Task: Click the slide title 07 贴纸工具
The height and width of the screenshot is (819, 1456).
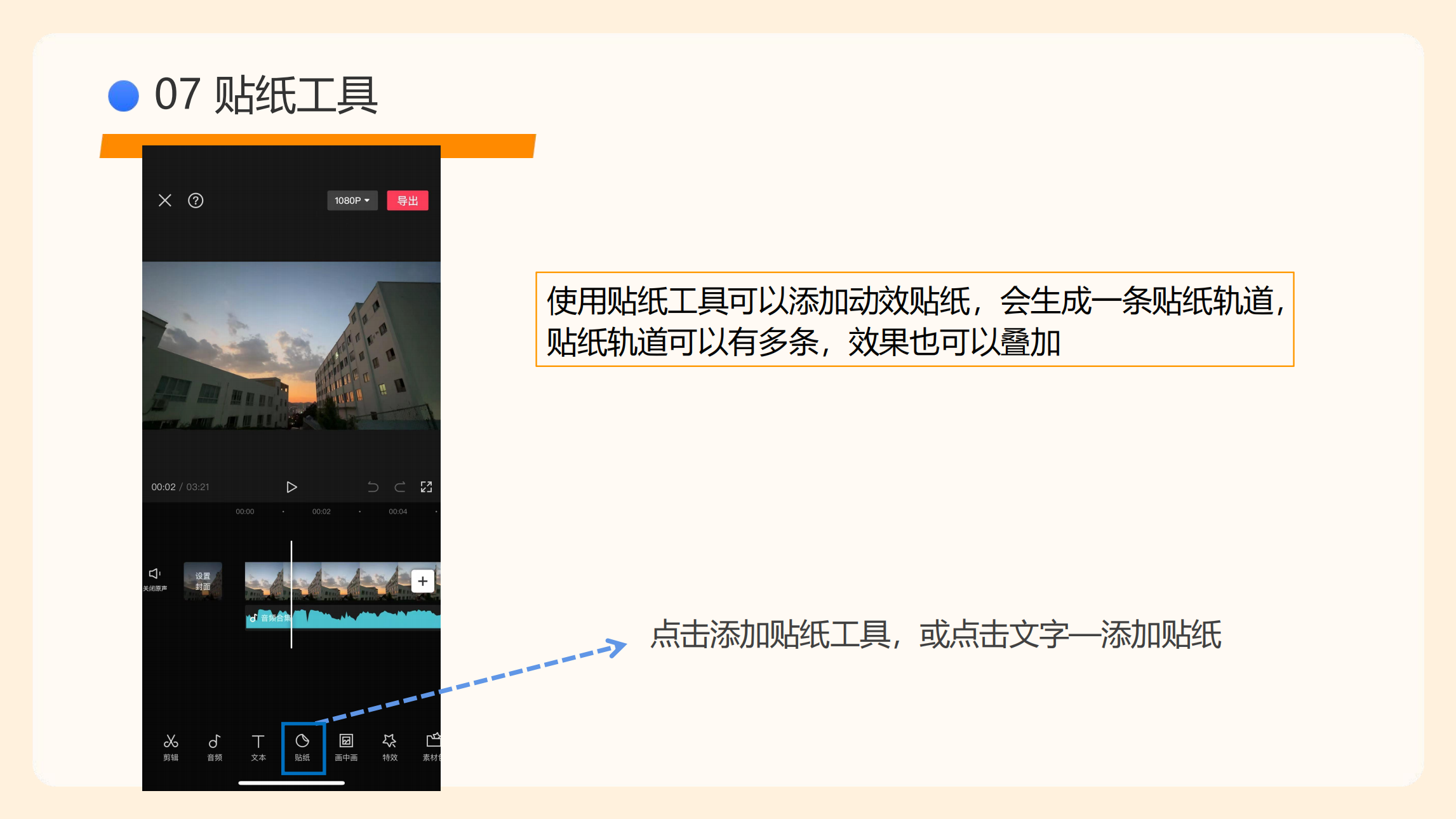Action: (266, 95)
